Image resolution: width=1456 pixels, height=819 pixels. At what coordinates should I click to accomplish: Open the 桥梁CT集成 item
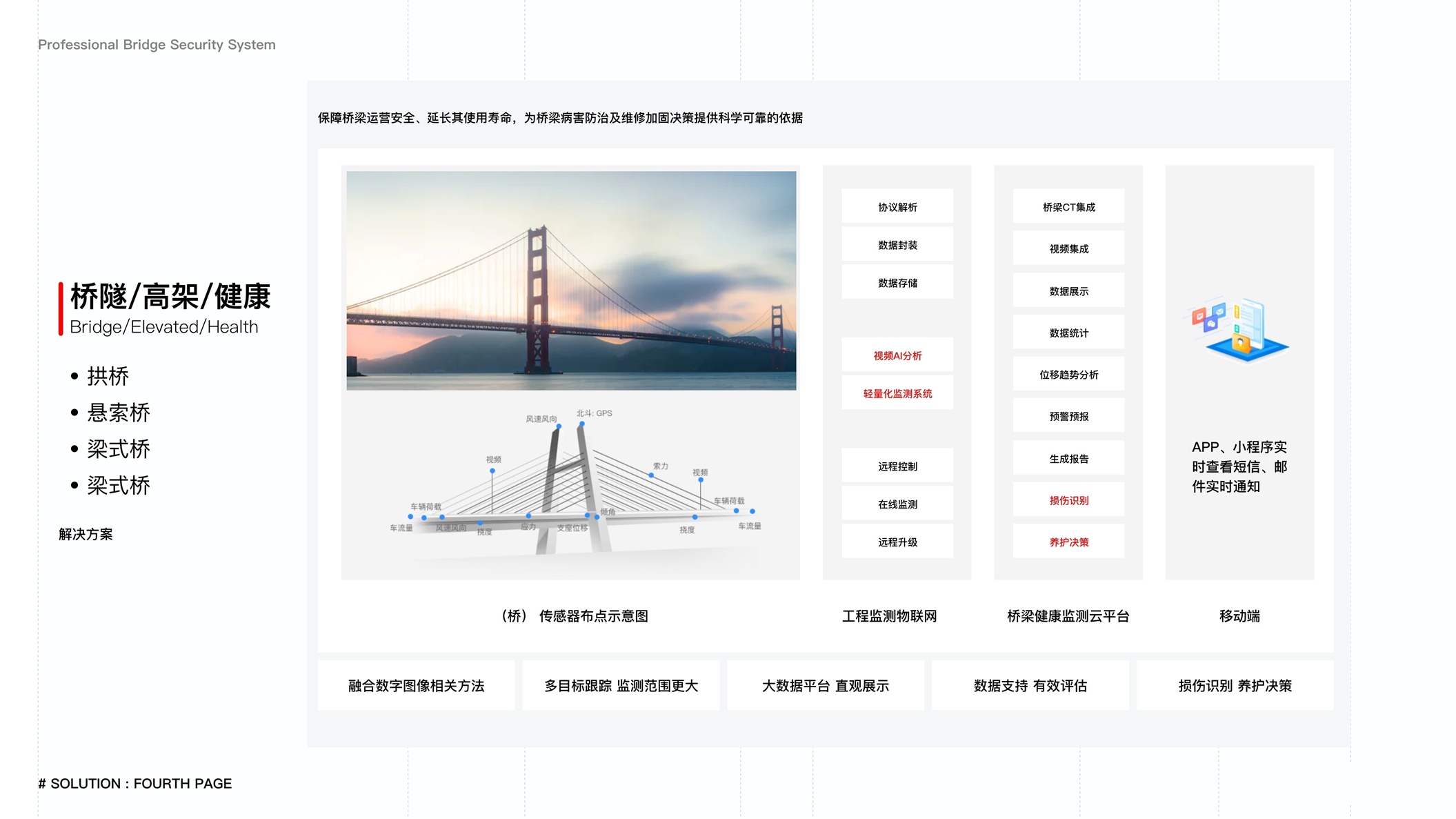click(x=1068, y=207)
